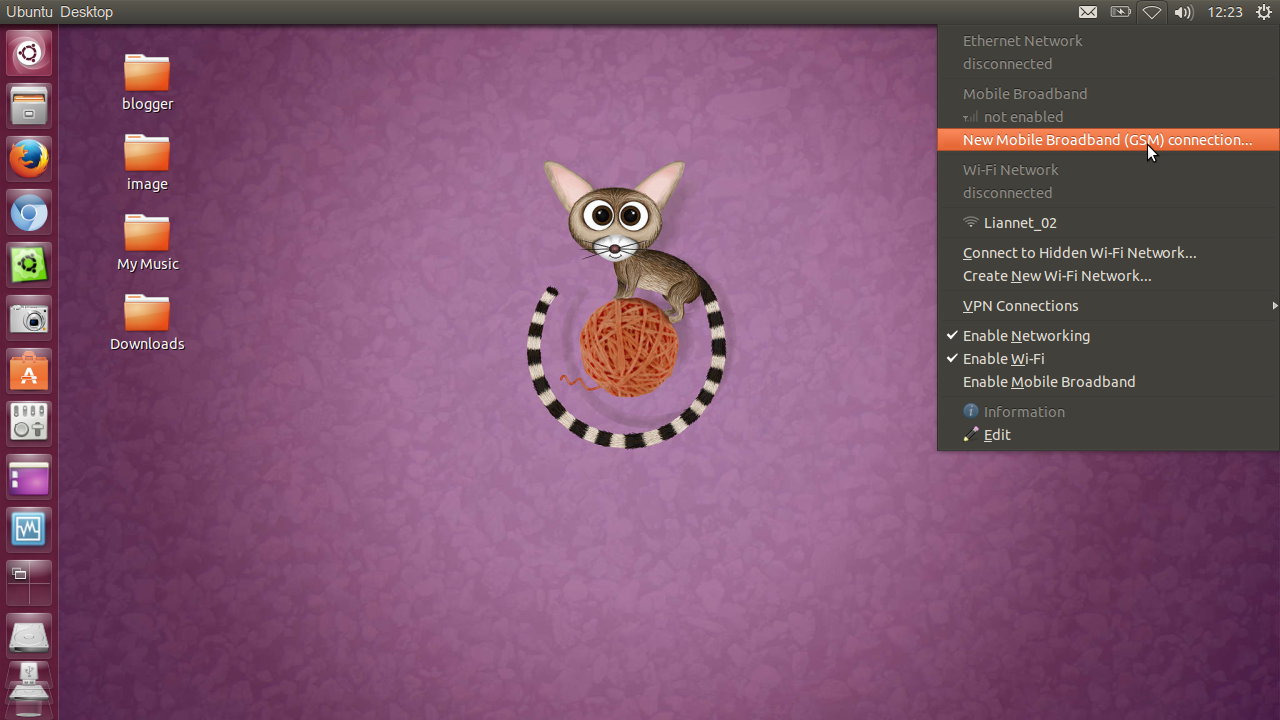This screenshot has width=1280, height=720.
Task: Open the System Monitor from the launcher
Action: pos(28,529)
